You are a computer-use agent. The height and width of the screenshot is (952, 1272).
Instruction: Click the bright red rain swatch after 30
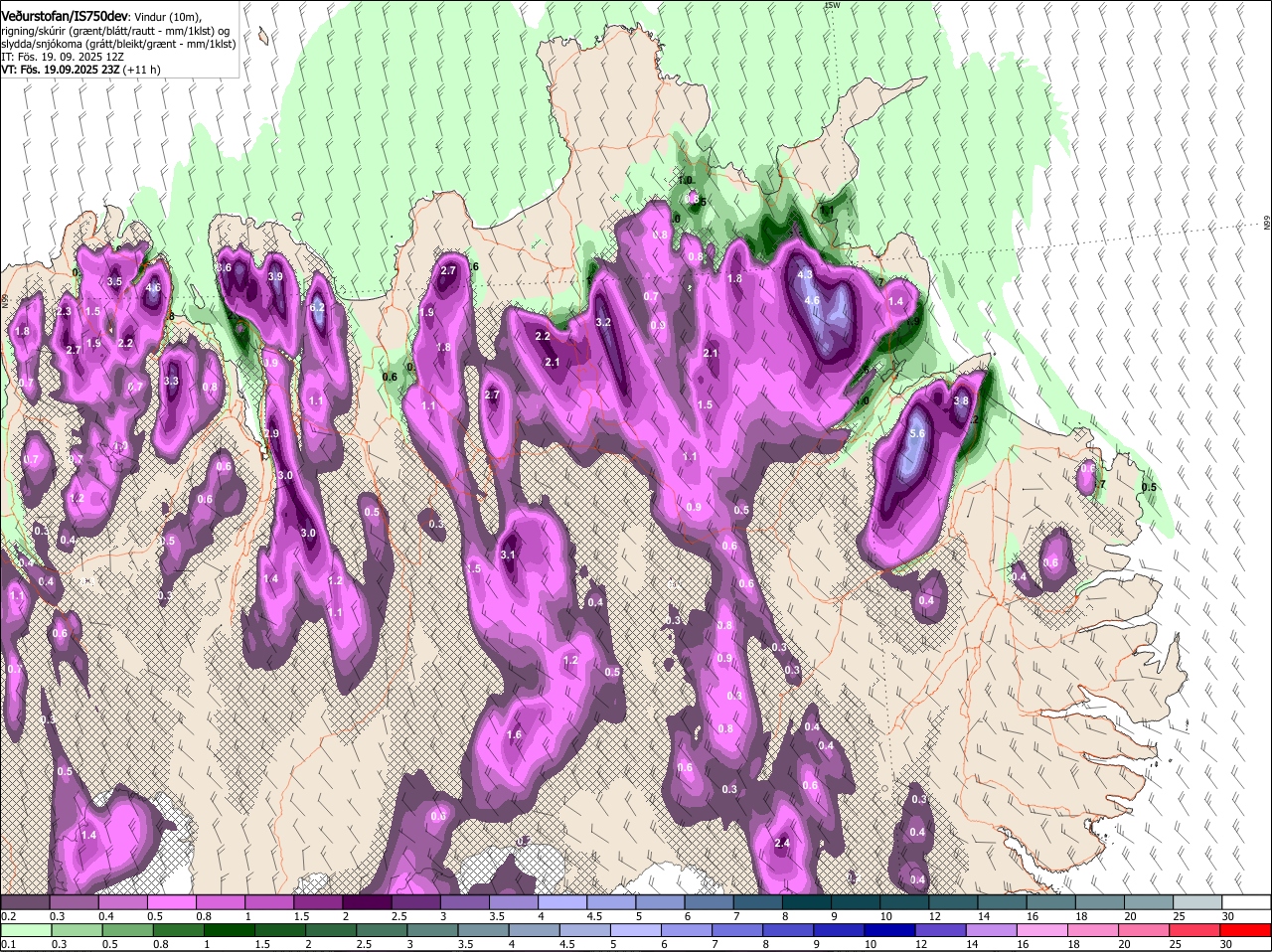pos(1247,930)
